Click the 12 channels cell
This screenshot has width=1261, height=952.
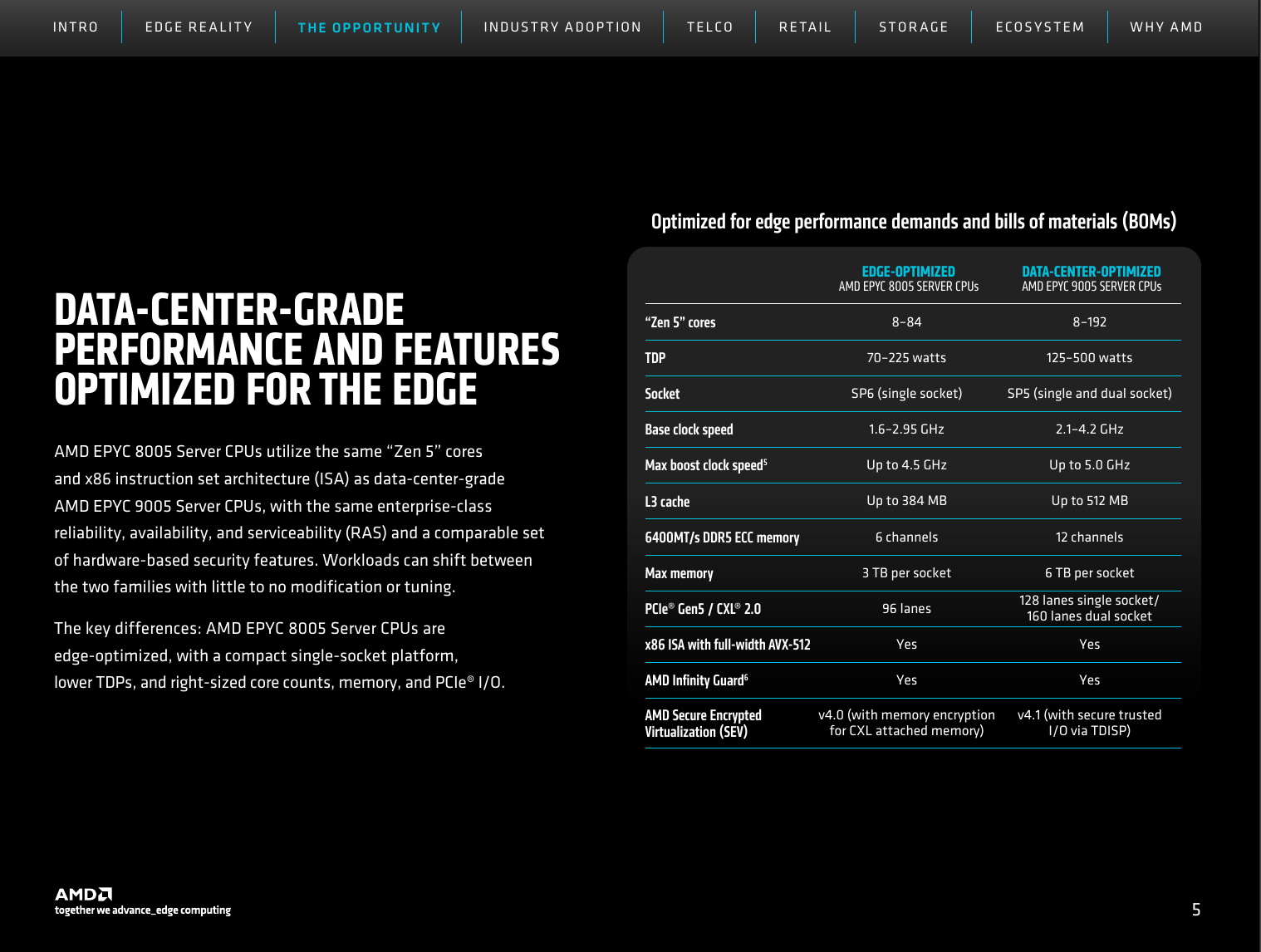pos(1089,537)
